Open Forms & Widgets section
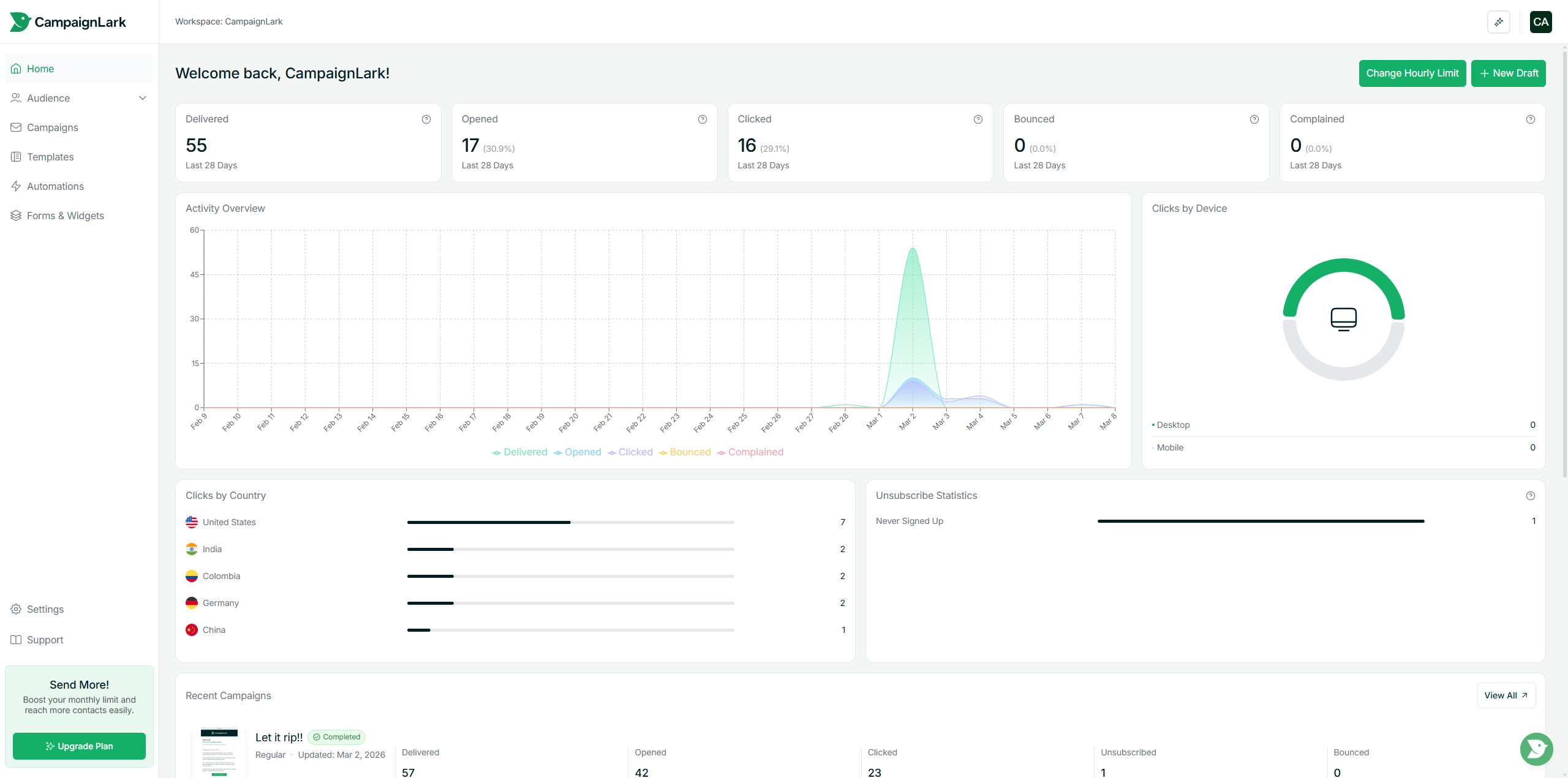 coord(65,215)
